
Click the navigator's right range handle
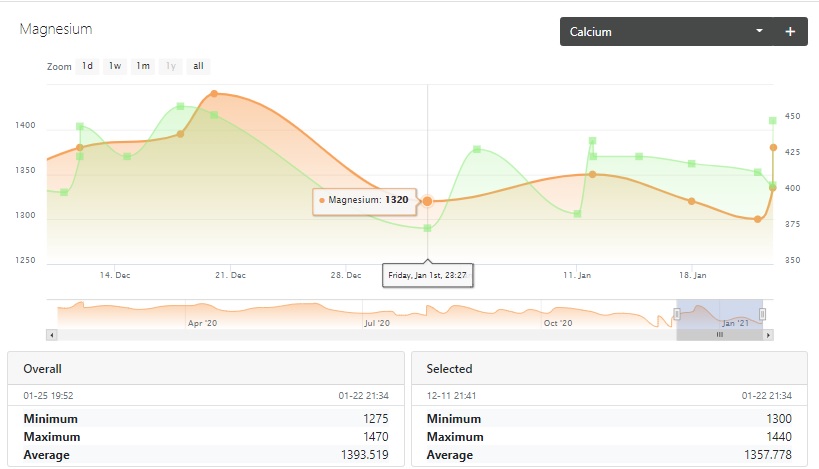point(762,314)
